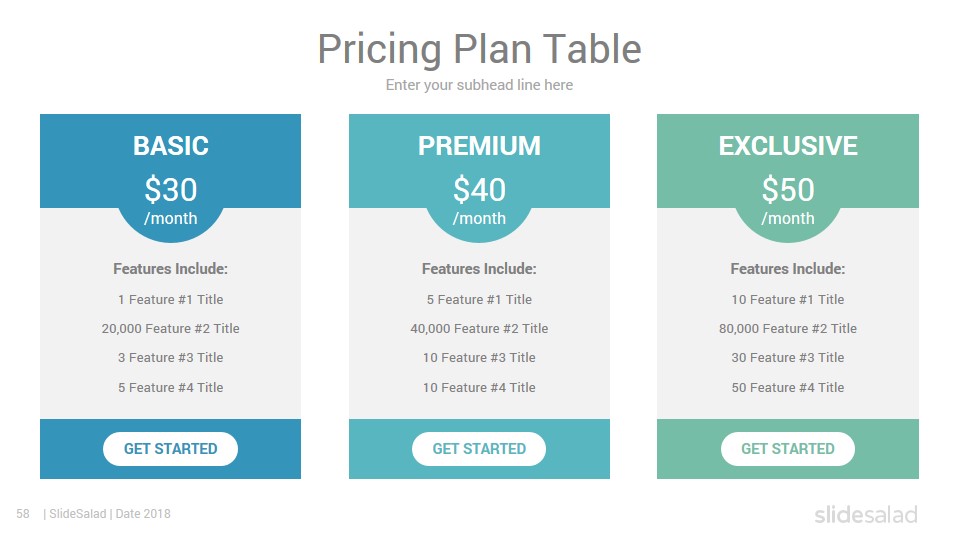Select the PREMIUM plan heading
Image resolution: width=960 pixels, height=540 pixels.
[x=479, y=146]
